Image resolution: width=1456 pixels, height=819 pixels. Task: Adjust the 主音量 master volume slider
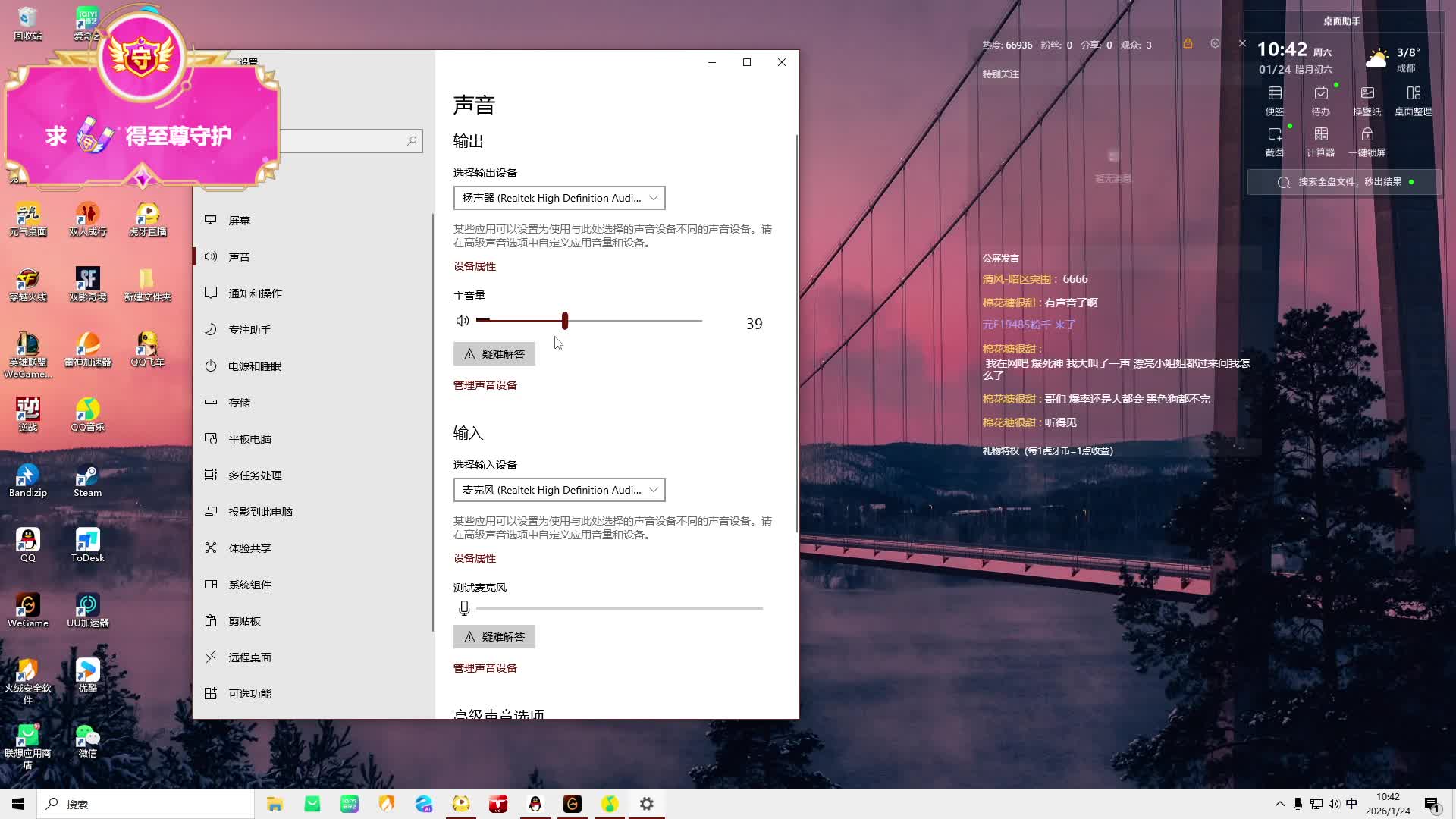tap(564, 320)
